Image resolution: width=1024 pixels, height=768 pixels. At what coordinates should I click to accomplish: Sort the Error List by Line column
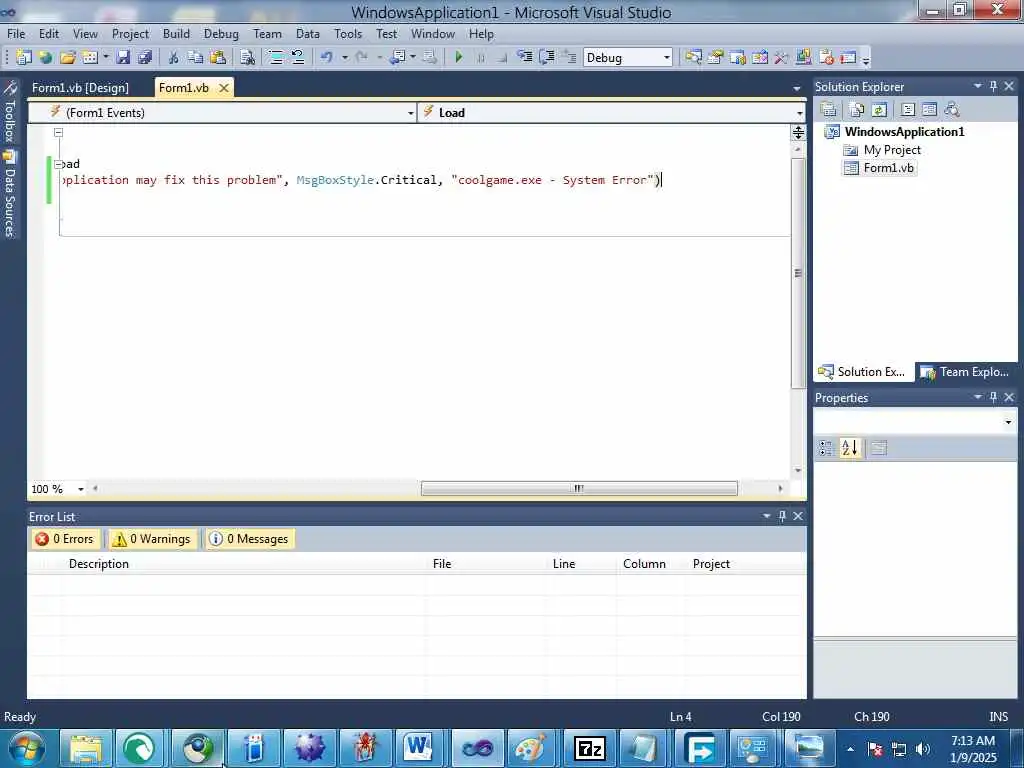click(582, 564)
